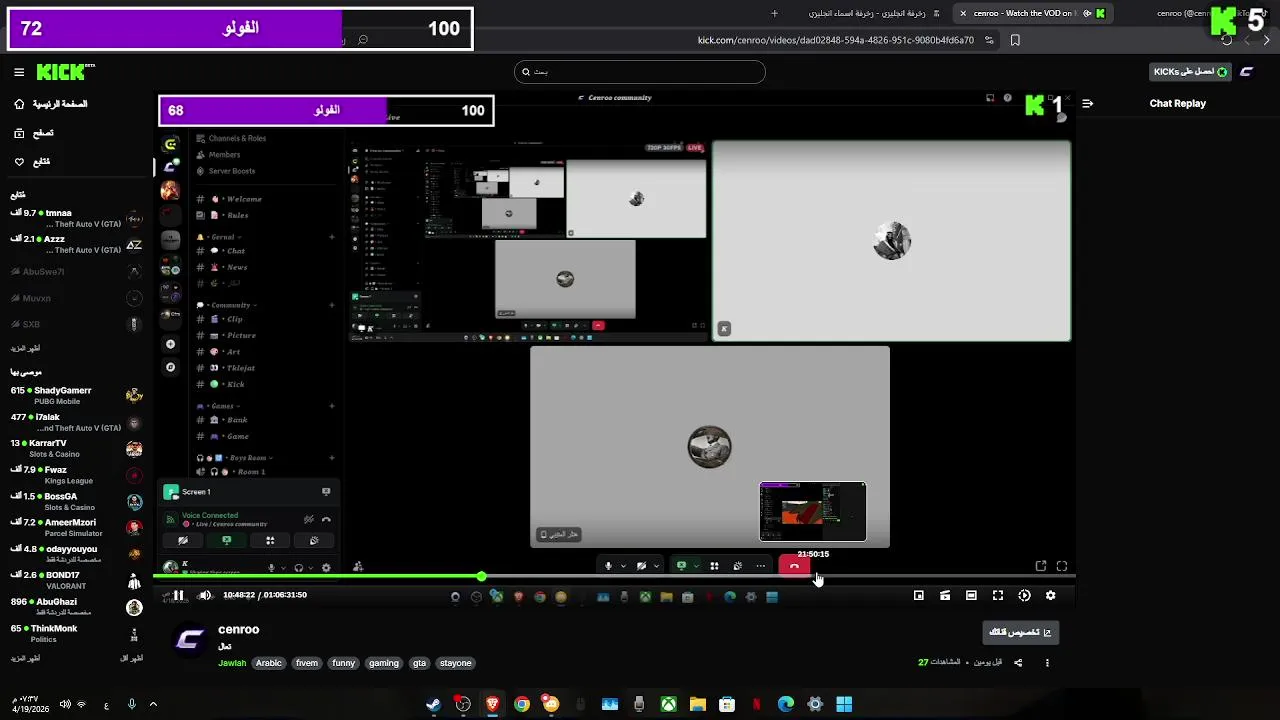The width and height of the screenshot is (1280, 720).
Task: Select the gta tag
Action: (x=420, y=663)
